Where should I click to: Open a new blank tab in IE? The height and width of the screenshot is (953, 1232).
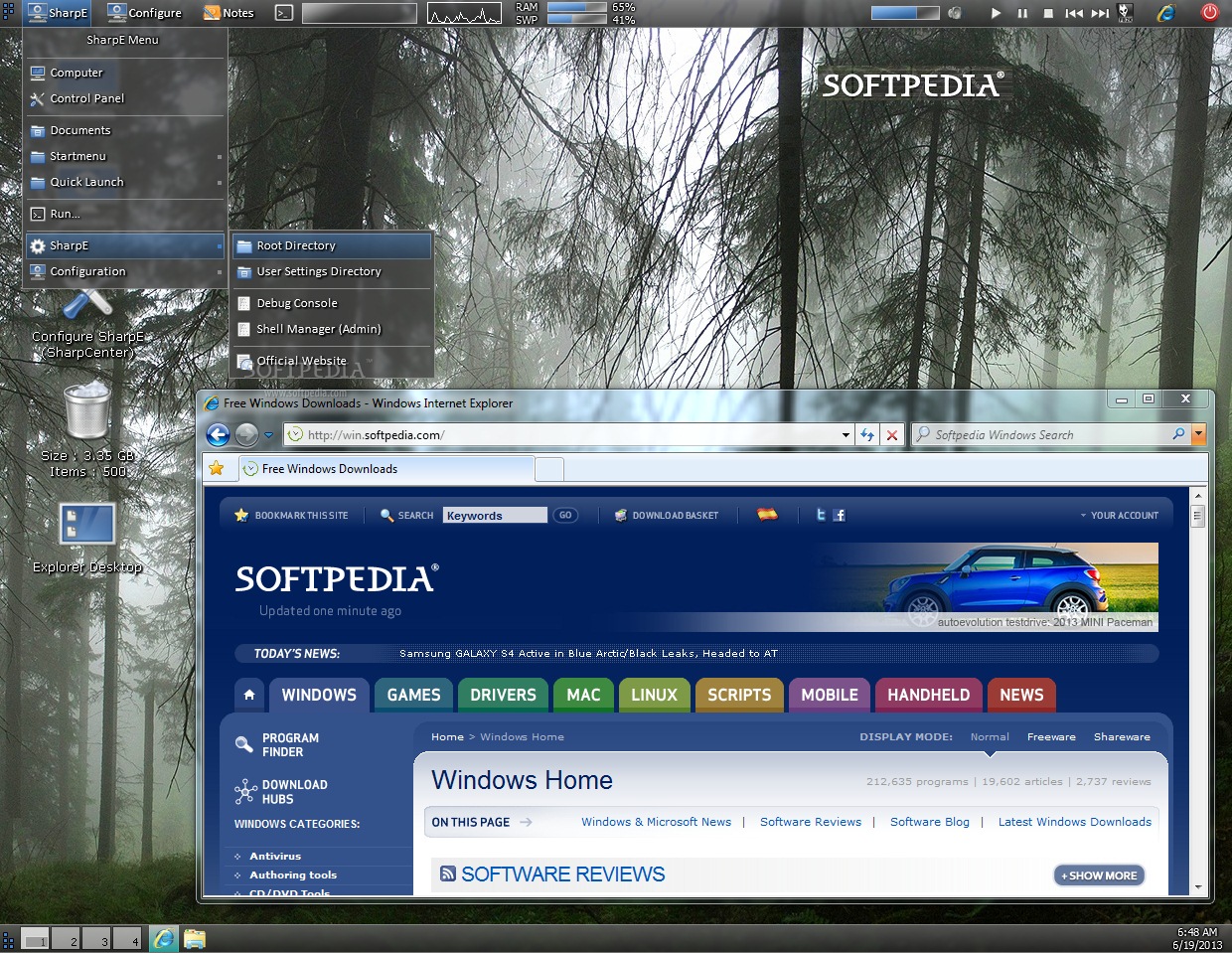coord(549,469)
